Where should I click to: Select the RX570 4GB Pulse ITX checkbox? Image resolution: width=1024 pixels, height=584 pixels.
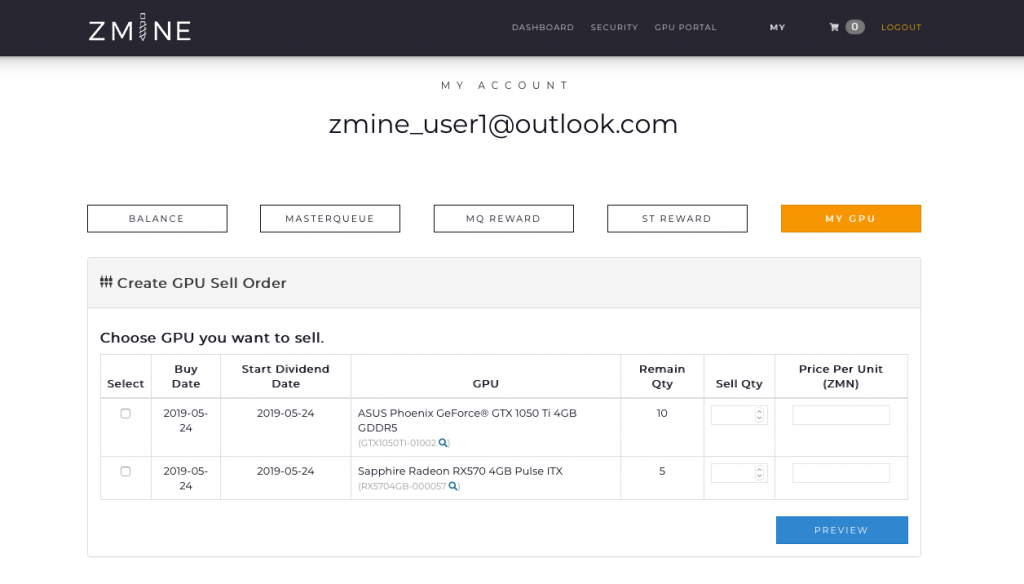click(125, 471)
